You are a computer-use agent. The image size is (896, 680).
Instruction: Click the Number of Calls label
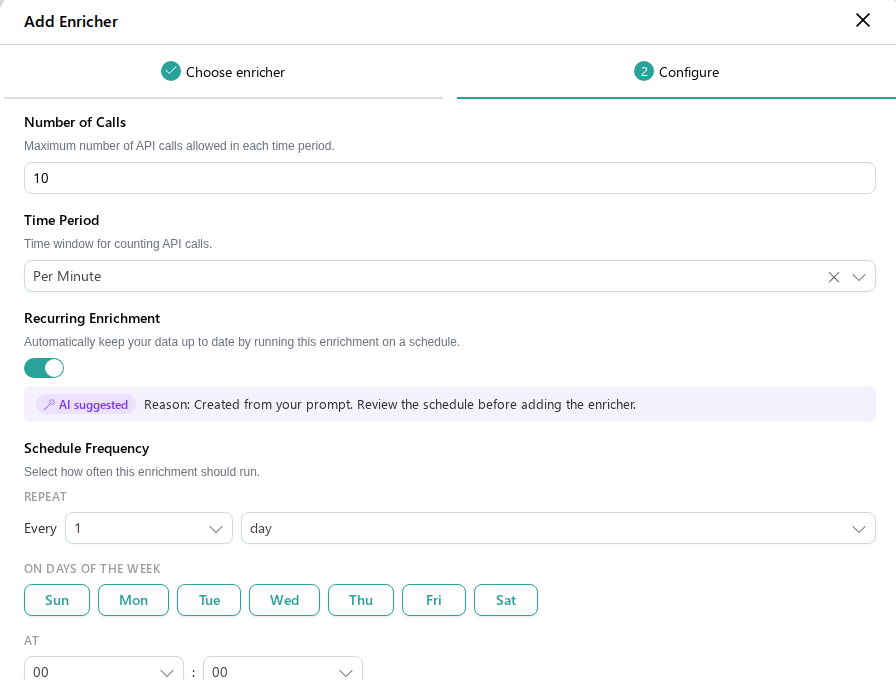(75, 122)
